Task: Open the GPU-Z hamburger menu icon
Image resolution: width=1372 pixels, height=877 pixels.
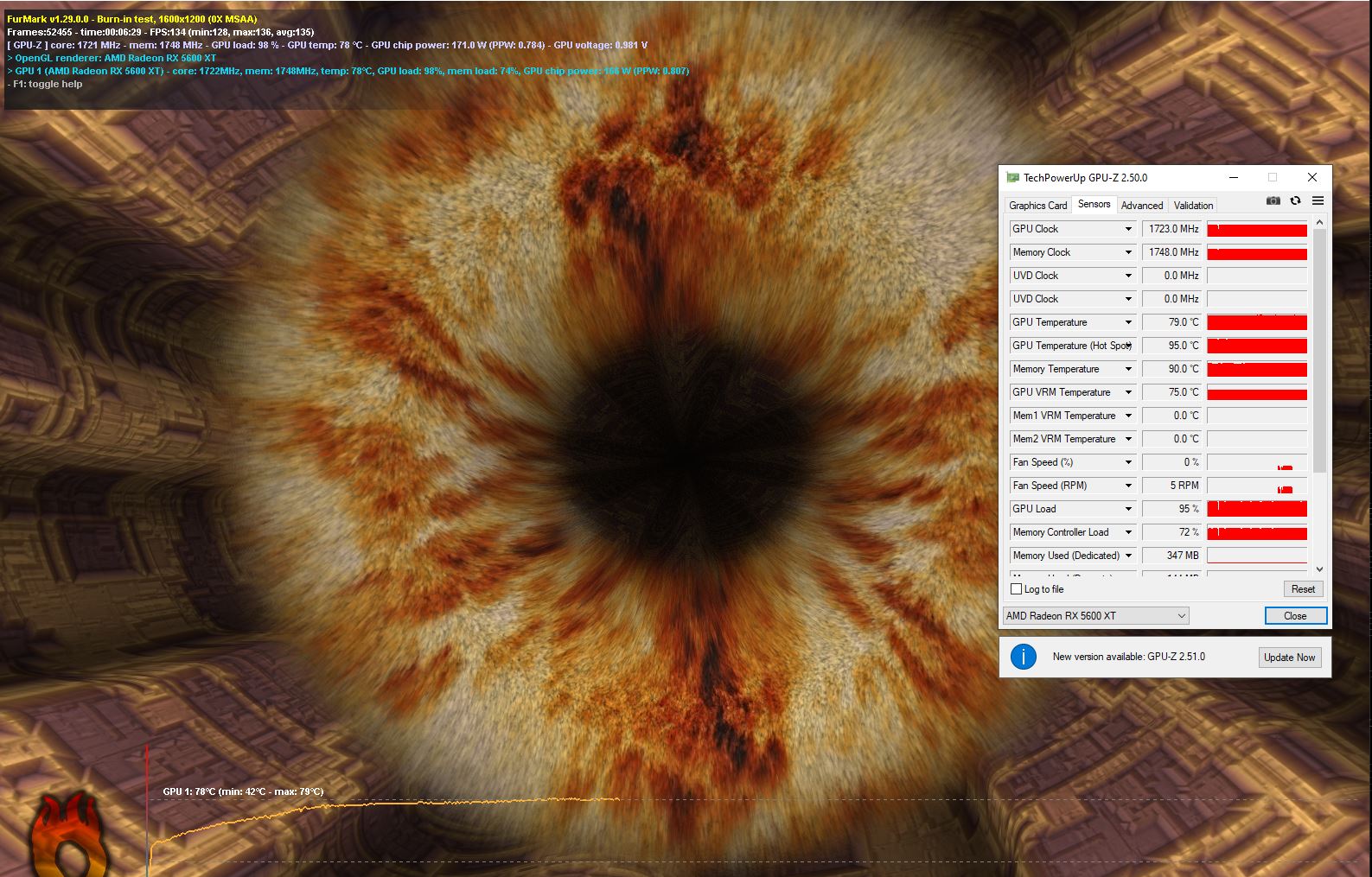Action: click(1318, 200)
